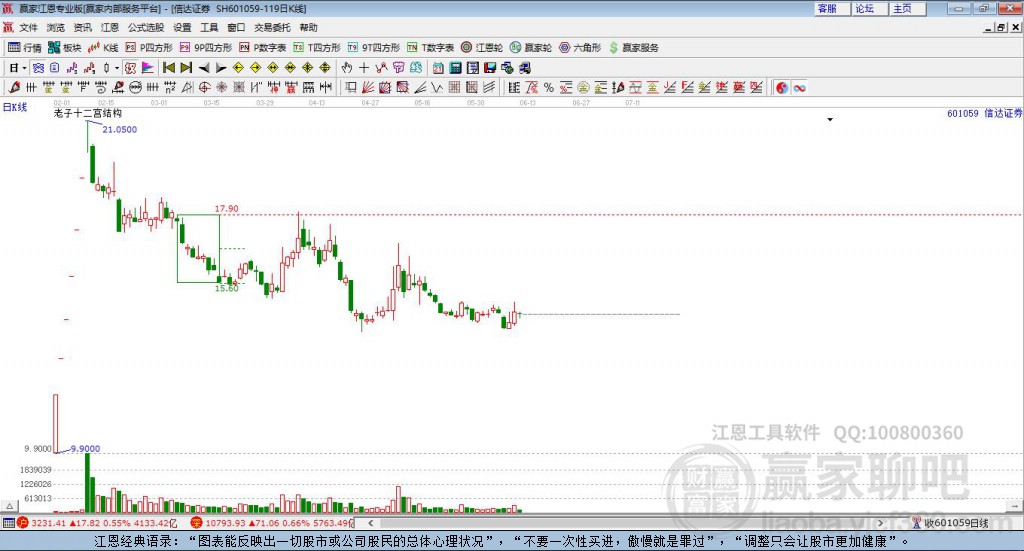The height and width of the screenshot is (551, 1024).
Task: Select the hand pan tool
Action: (347, 68)
